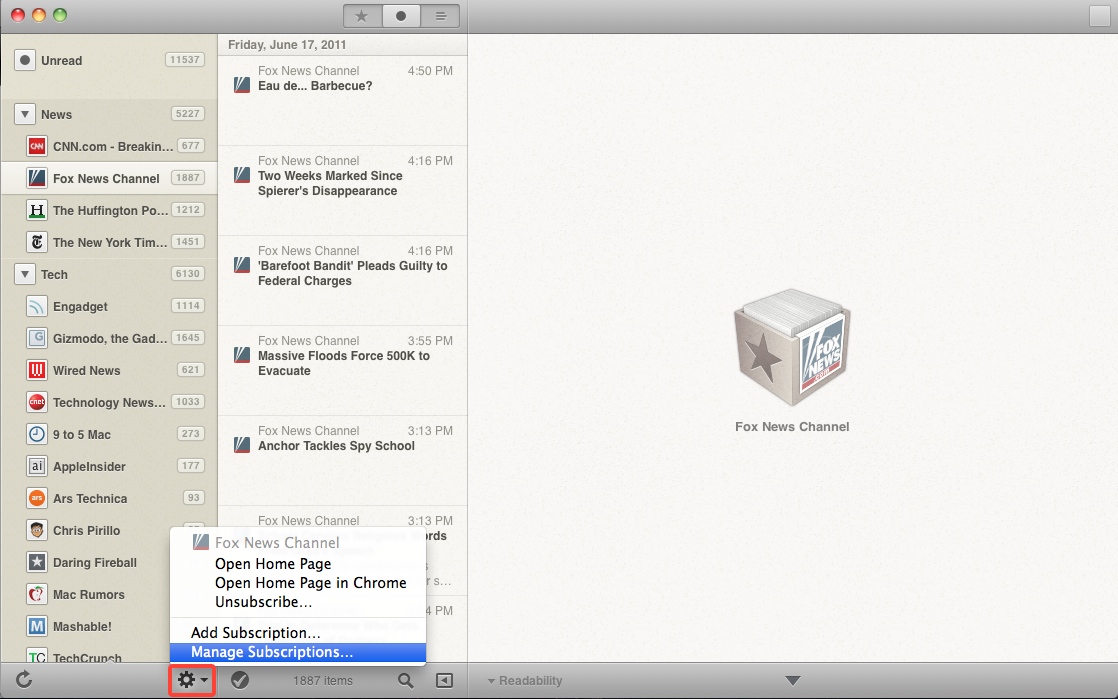Click the Unread circle icon
Screen dimensions: 1118x699
[25, 60]
